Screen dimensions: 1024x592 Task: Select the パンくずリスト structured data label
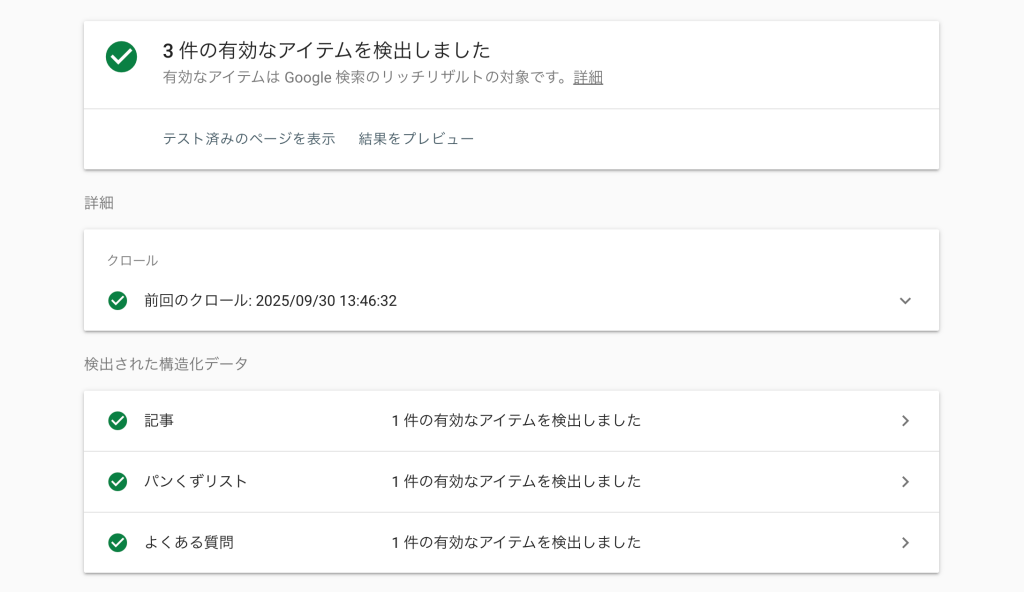click(196, 482)
